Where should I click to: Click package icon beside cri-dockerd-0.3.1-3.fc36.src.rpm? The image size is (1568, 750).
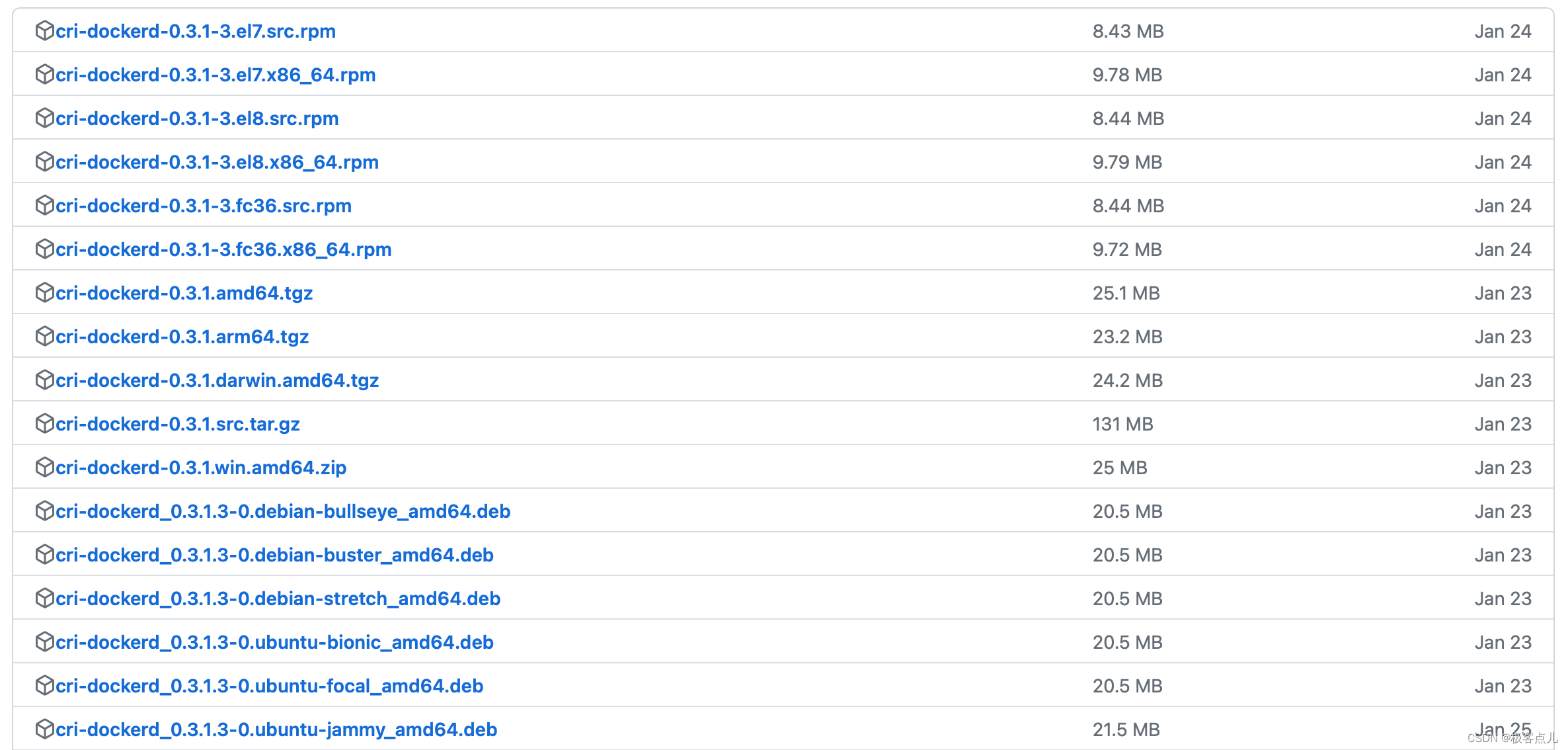(x=44, y=205)
